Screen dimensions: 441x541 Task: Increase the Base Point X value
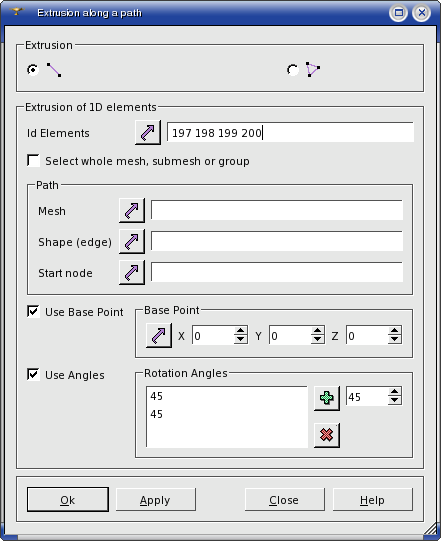[241, 331]
